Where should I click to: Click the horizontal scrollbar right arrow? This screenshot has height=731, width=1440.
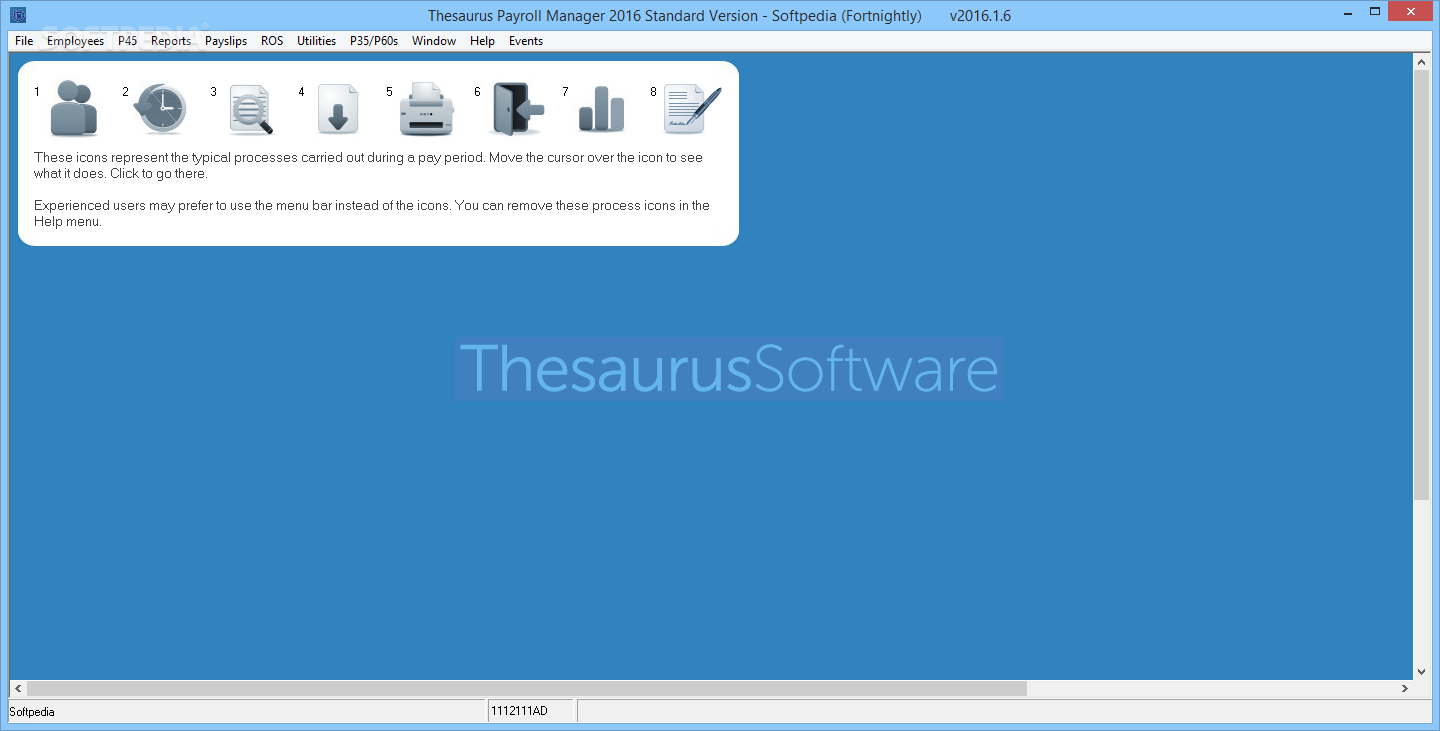tap(1404, 689)
